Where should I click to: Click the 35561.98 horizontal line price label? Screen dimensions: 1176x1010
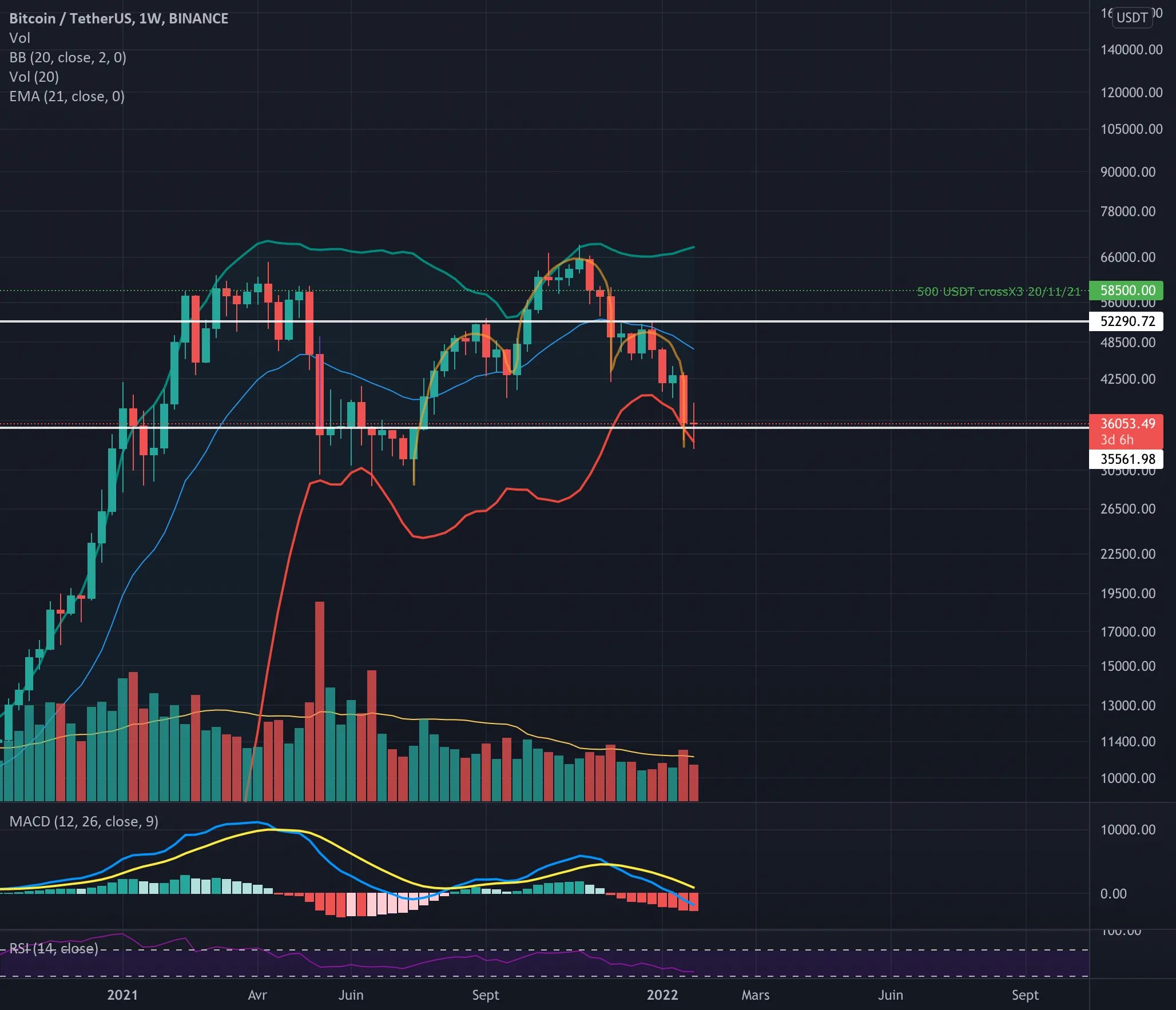click(1126, 459)
